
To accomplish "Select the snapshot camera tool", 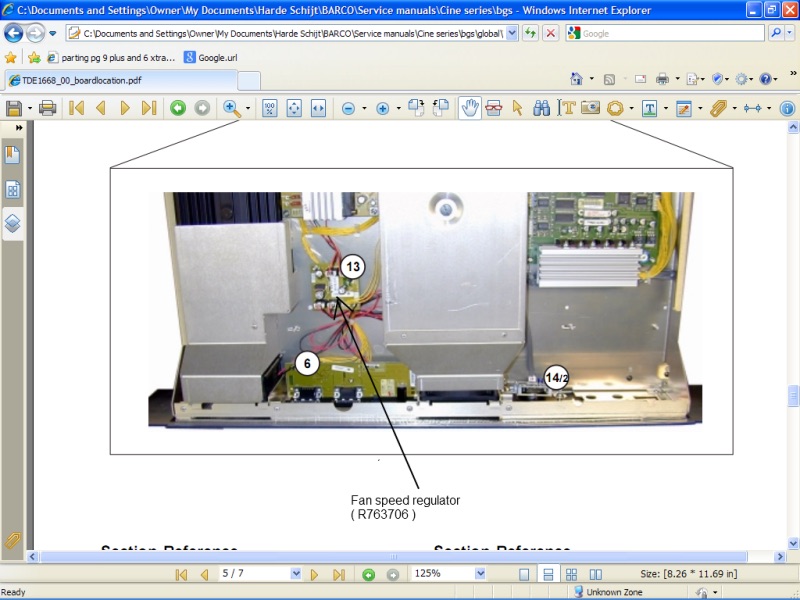I will [590, 108].
